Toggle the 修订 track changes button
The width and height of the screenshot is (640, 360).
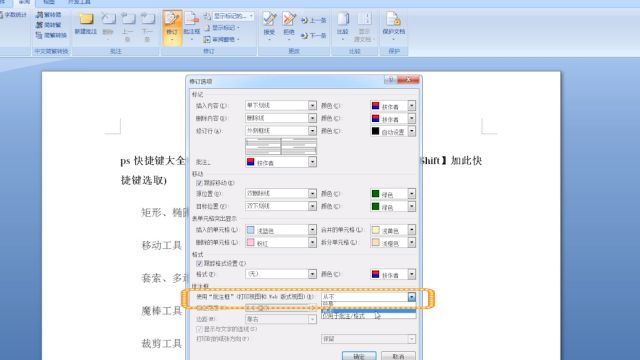[172, 27]
